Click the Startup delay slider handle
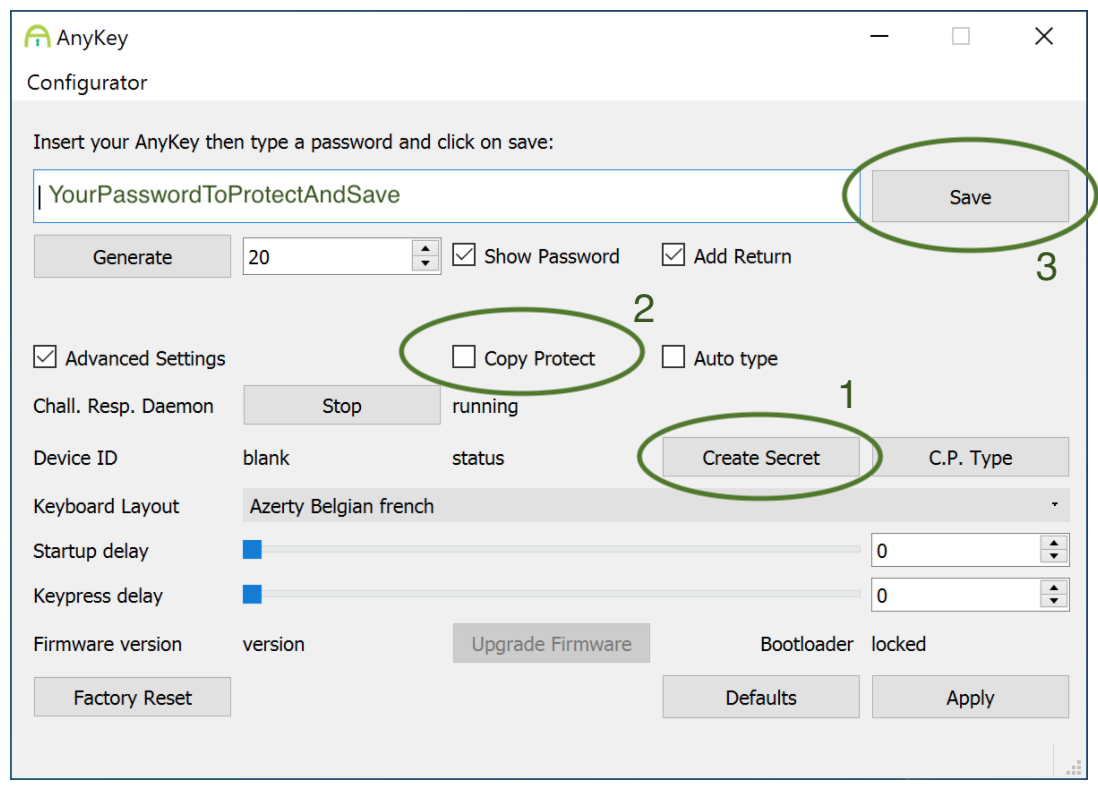The image size is (1098, 788). pyautogui.click(x=252, y=550)
